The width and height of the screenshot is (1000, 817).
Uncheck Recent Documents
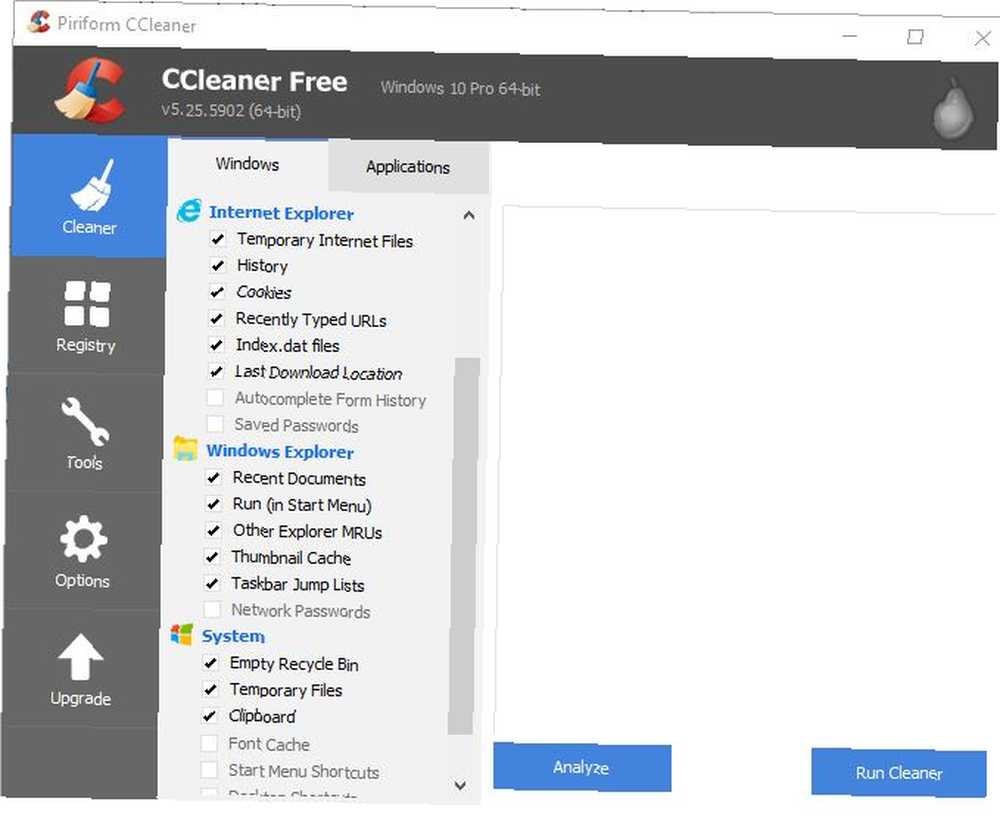pos(214,478)
